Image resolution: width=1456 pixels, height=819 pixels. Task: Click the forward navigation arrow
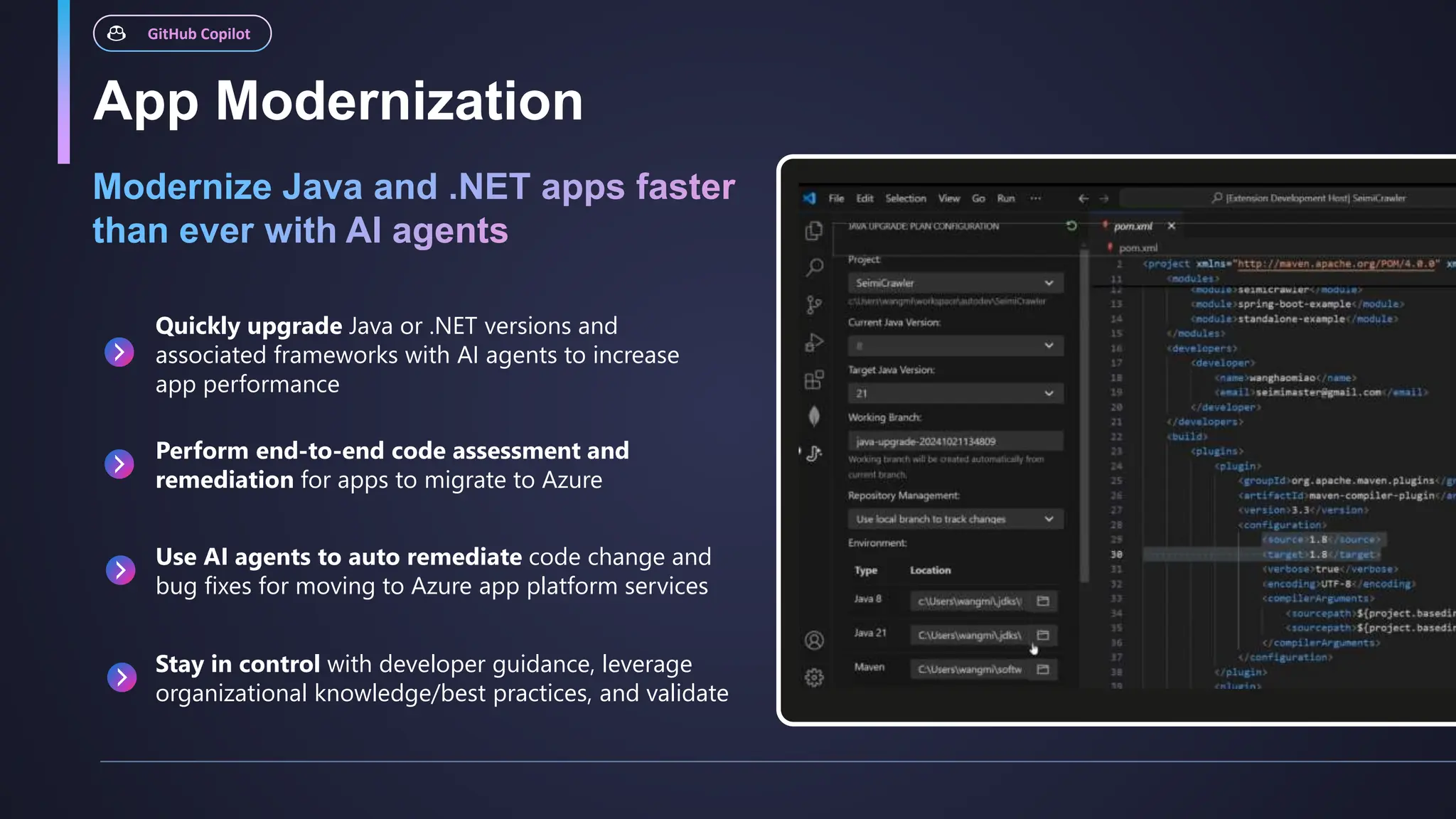(1104, 198)
